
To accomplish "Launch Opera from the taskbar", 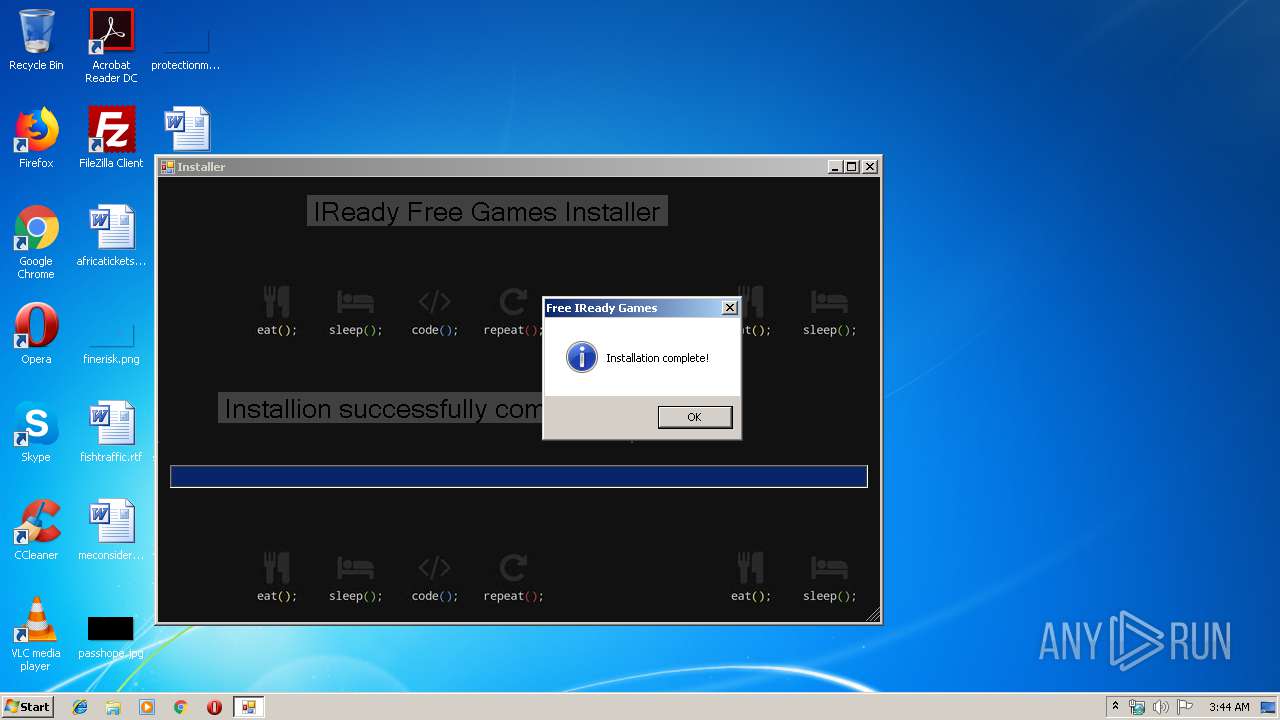I will click(x=214, y=707).
